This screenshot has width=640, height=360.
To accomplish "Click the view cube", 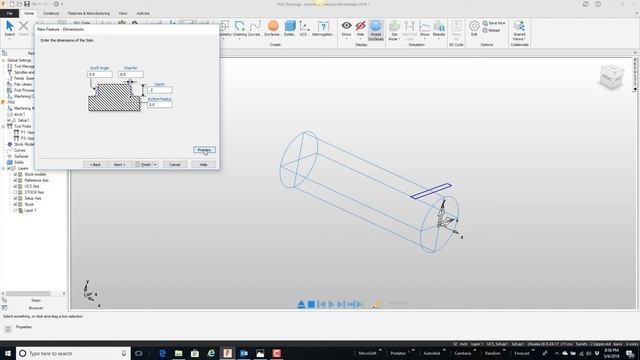I will [x=611, y=76].
